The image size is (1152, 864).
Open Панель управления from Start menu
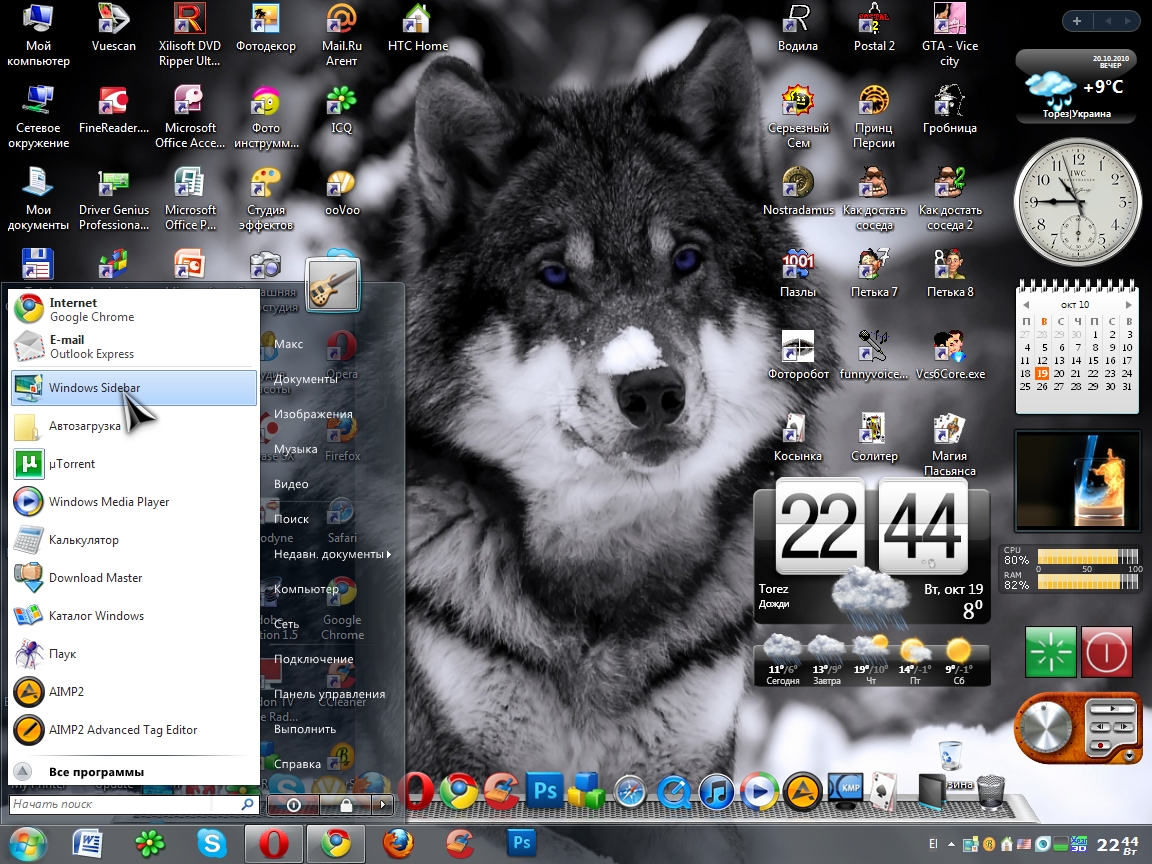(x=329, y=694)
